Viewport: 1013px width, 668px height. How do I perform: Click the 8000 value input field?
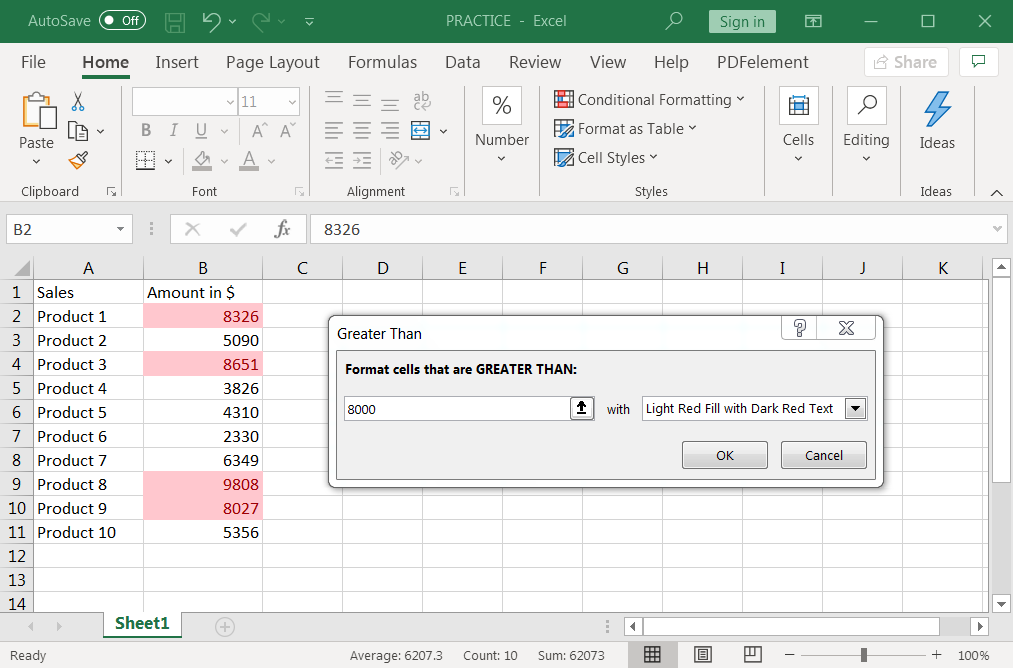pos(457,409)
